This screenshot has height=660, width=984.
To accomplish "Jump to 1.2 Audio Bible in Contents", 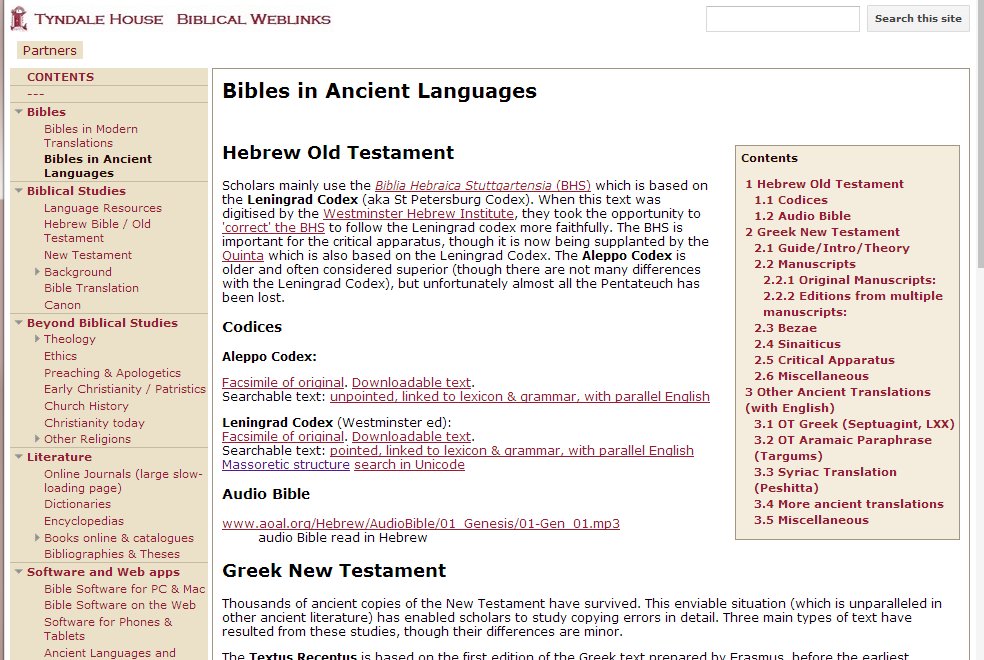I will click(802, 216).
